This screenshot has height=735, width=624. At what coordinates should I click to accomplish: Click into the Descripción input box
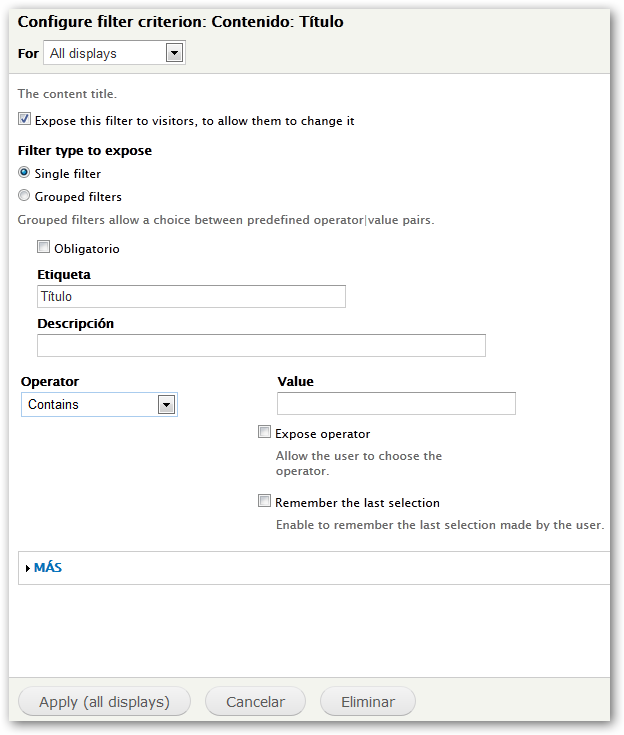261,345
